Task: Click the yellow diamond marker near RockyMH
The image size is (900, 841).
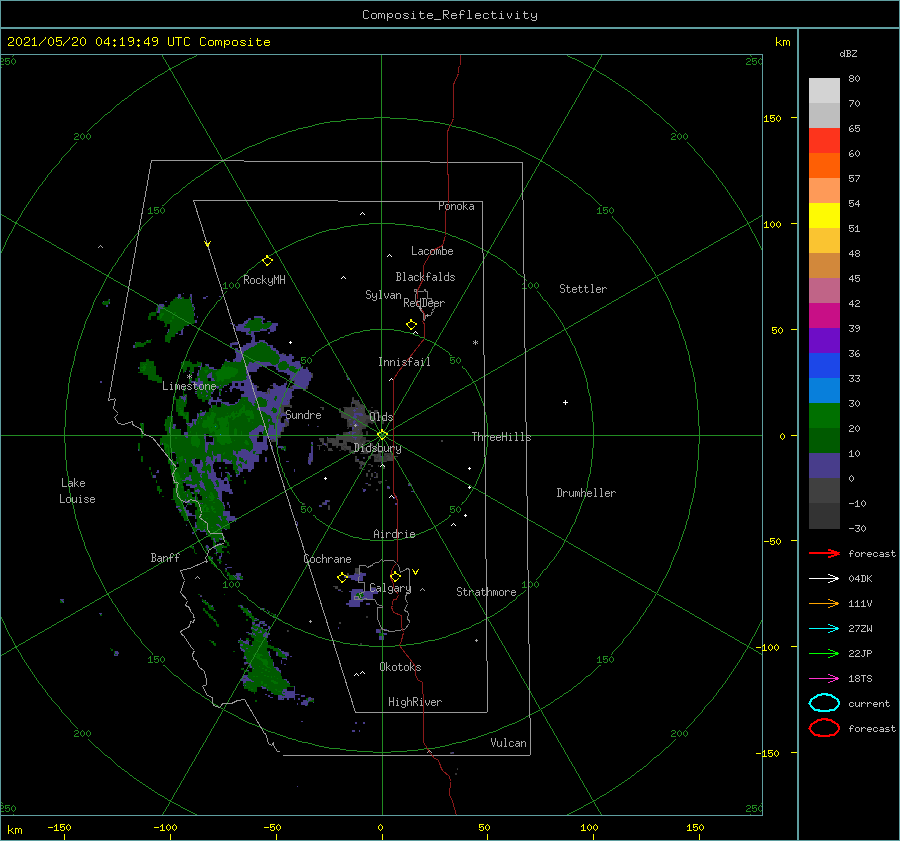Action: tap(267, 261)
